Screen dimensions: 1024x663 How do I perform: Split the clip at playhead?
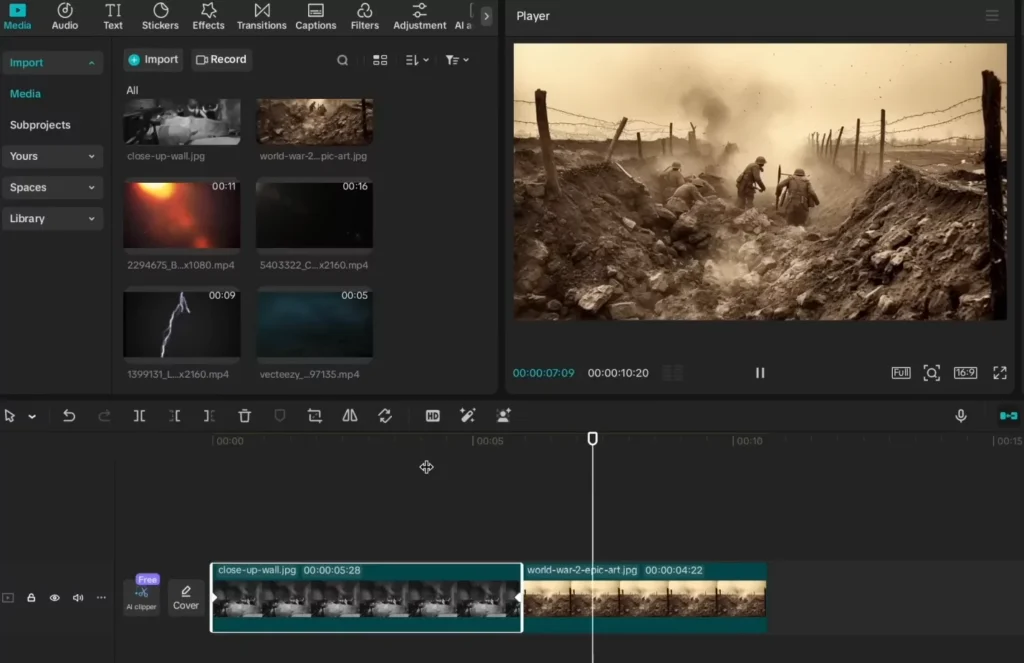(139, 416)
